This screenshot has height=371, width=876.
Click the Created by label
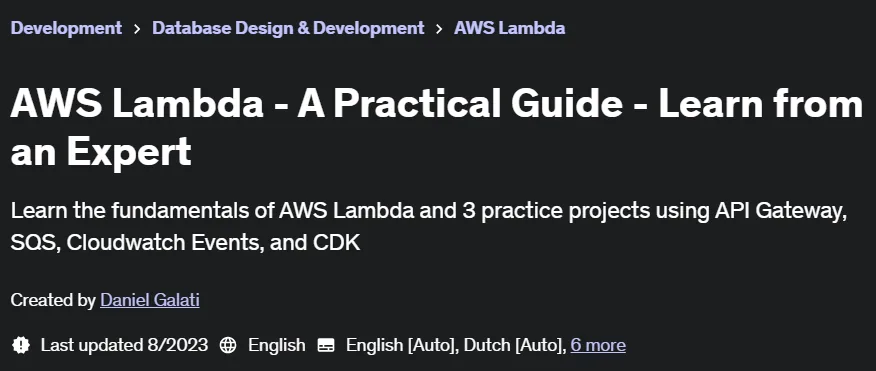53,300
